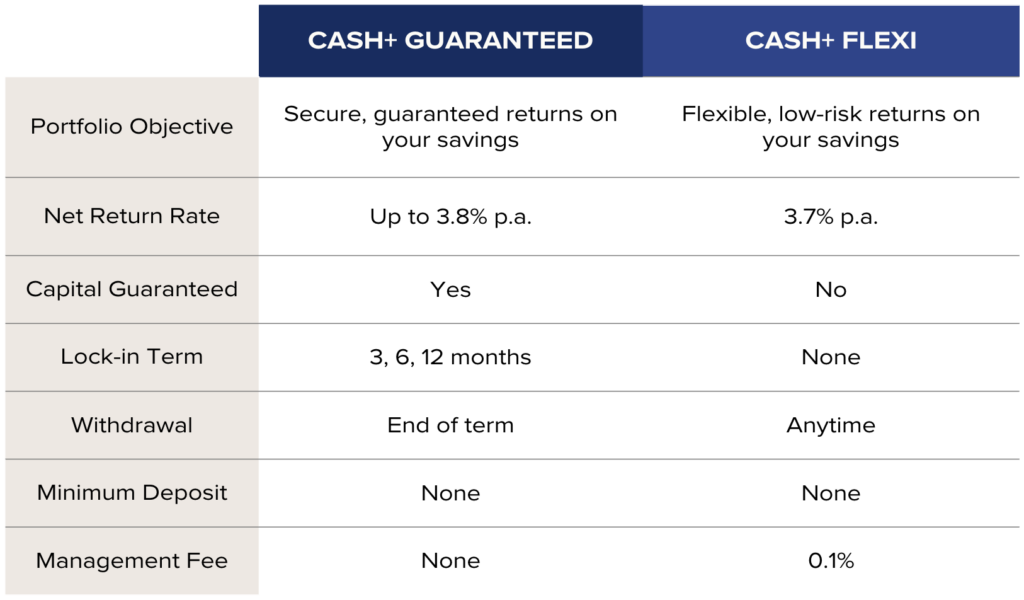Click the 'Yes' capital guaranteed cell

451,289
